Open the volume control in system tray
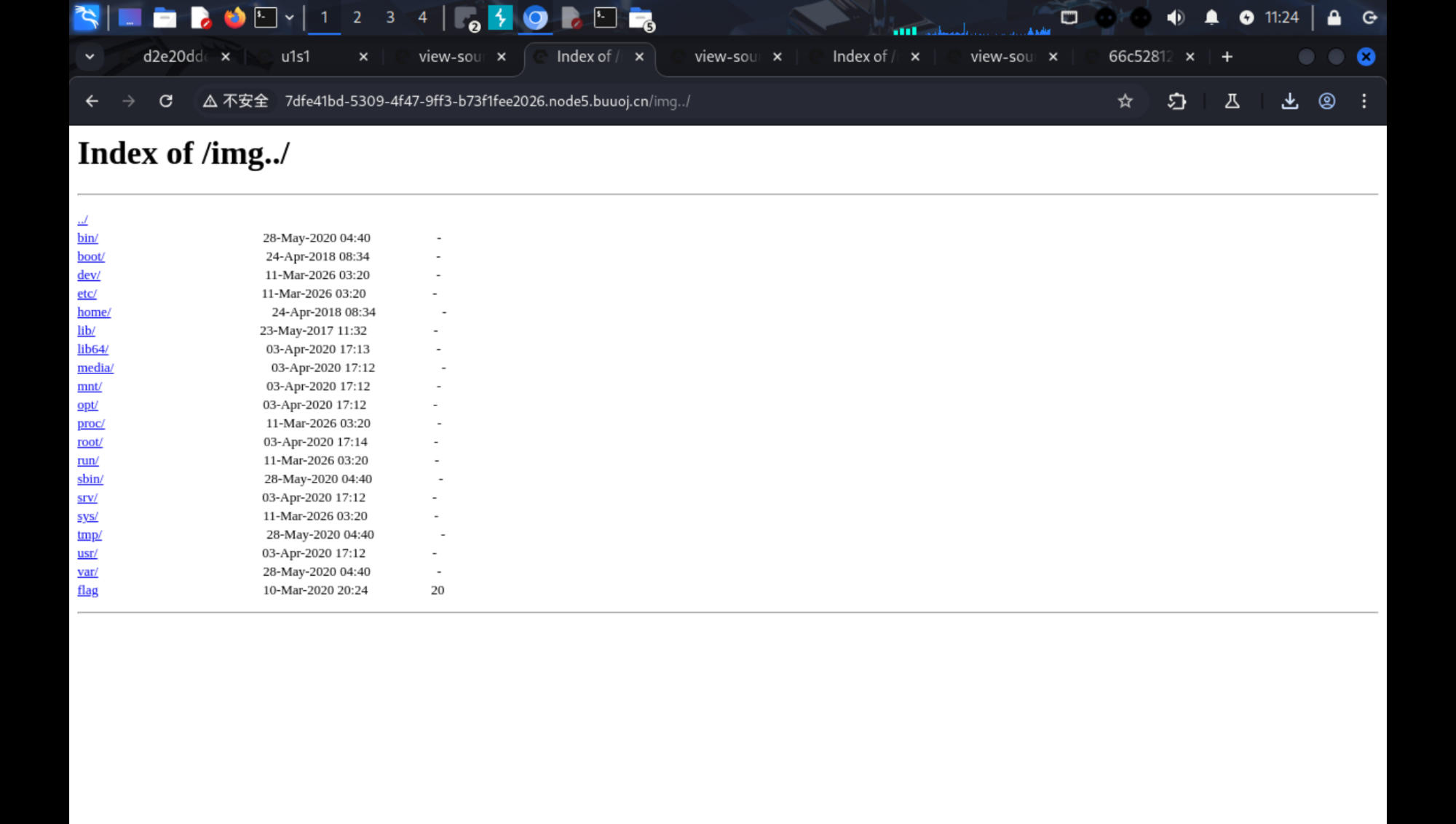Screen dimensions: 1456x824 (x=1175, y=17)
